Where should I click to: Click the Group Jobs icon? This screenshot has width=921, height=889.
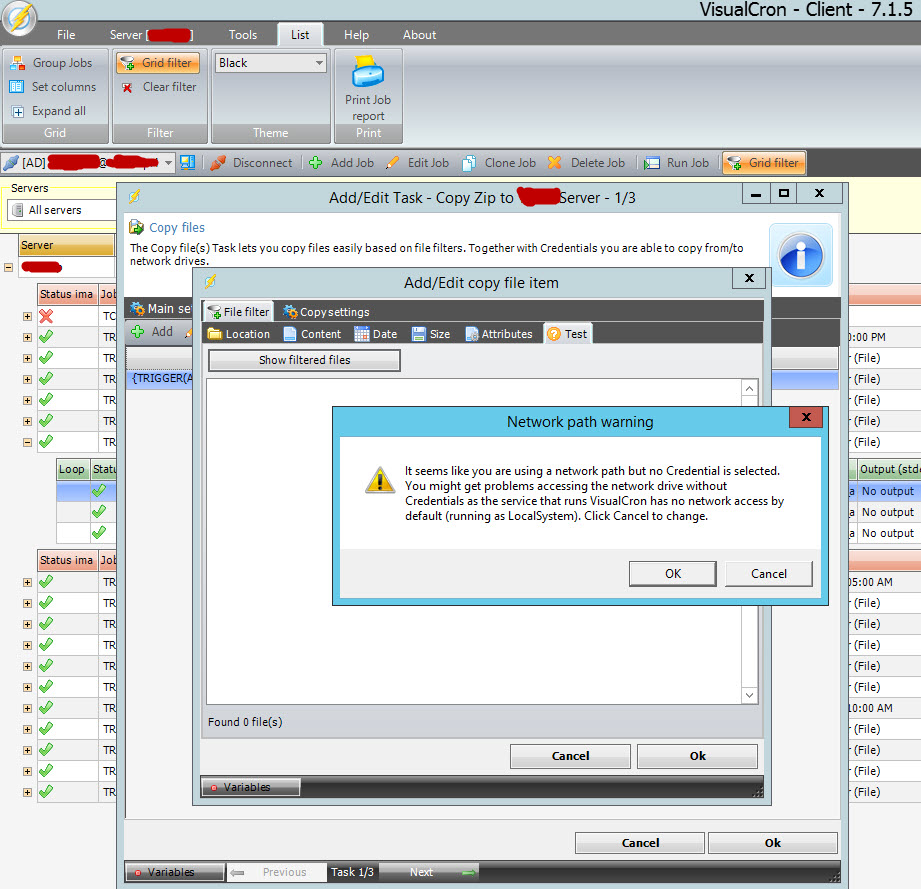[17, 63]
